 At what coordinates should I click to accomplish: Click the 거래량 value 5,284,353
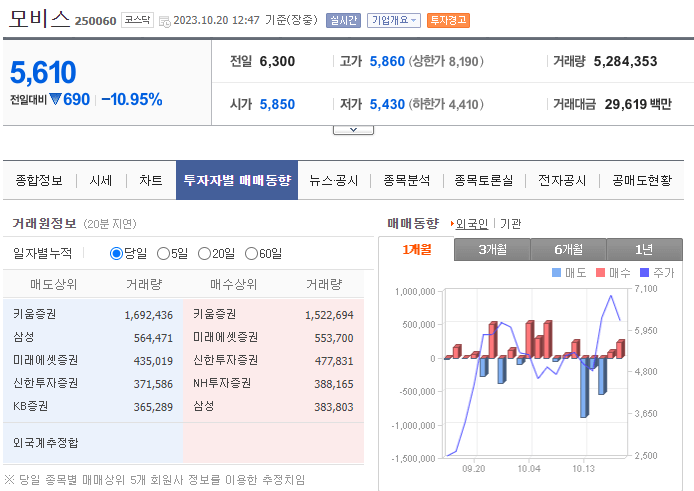625,61
